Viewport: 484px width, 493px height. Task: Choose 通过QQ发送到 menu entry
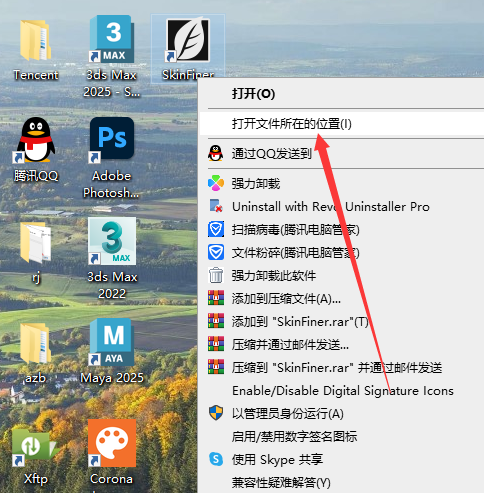[x=342, y=154]
